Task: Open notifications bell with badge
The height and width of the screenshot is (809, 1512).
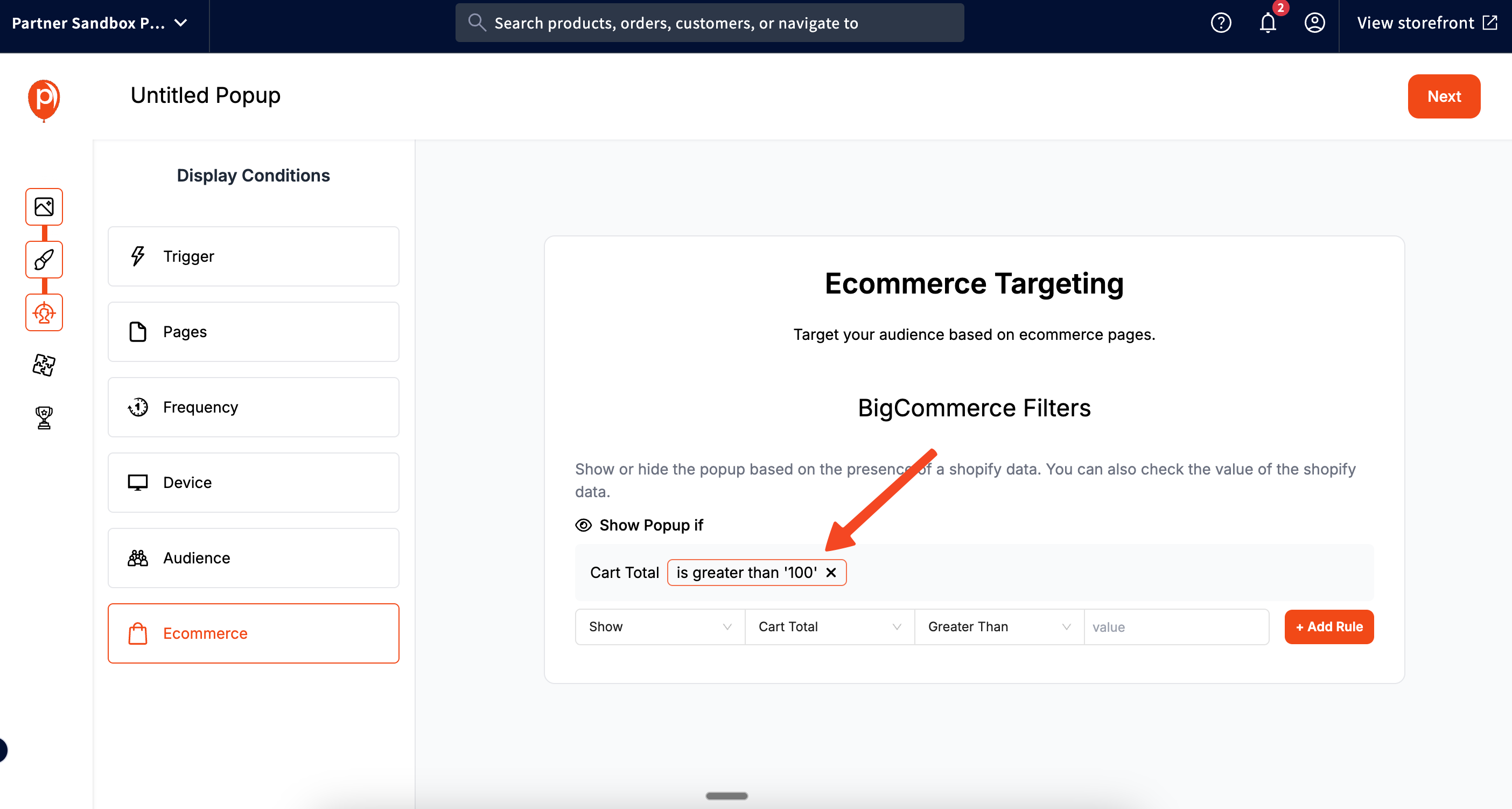Action: 1267,23
